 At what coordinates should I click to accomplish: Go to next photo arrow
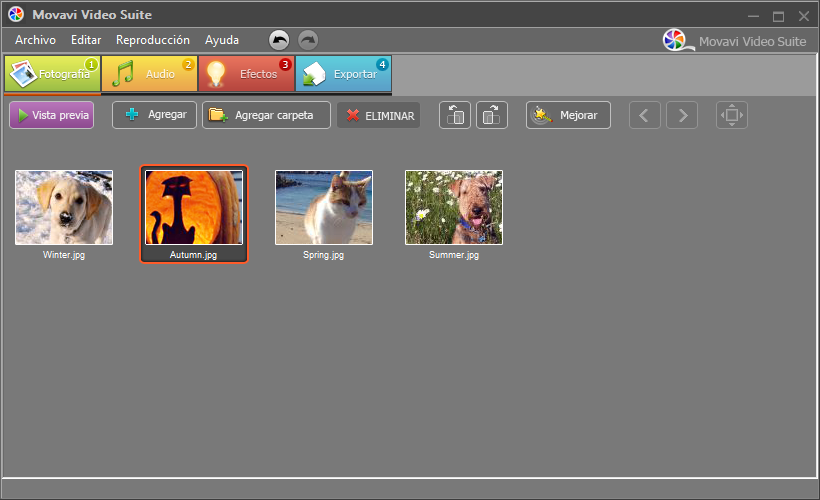point(682,115)
